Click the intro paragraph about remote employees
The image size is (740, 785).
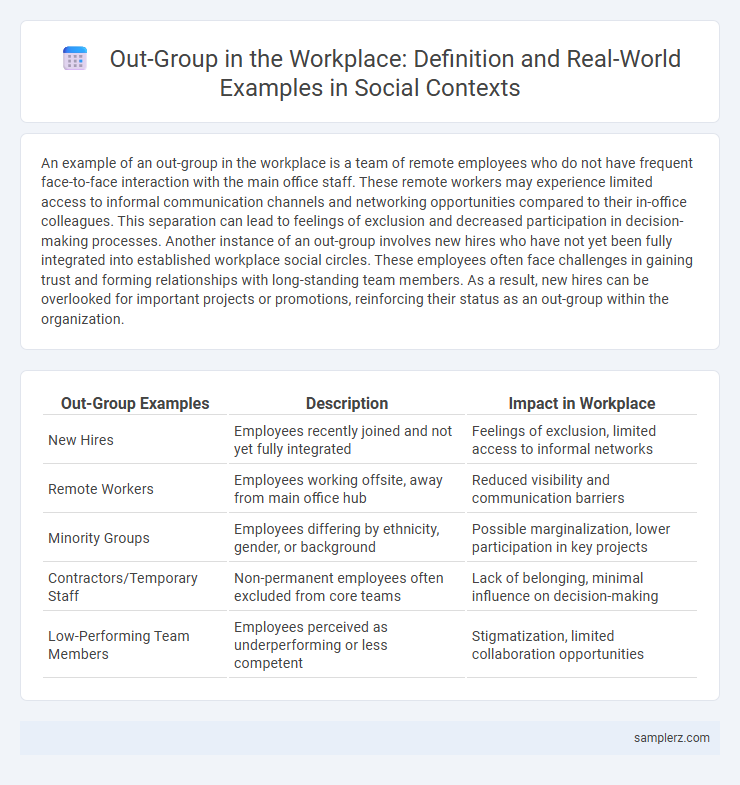tap(369, 241)
